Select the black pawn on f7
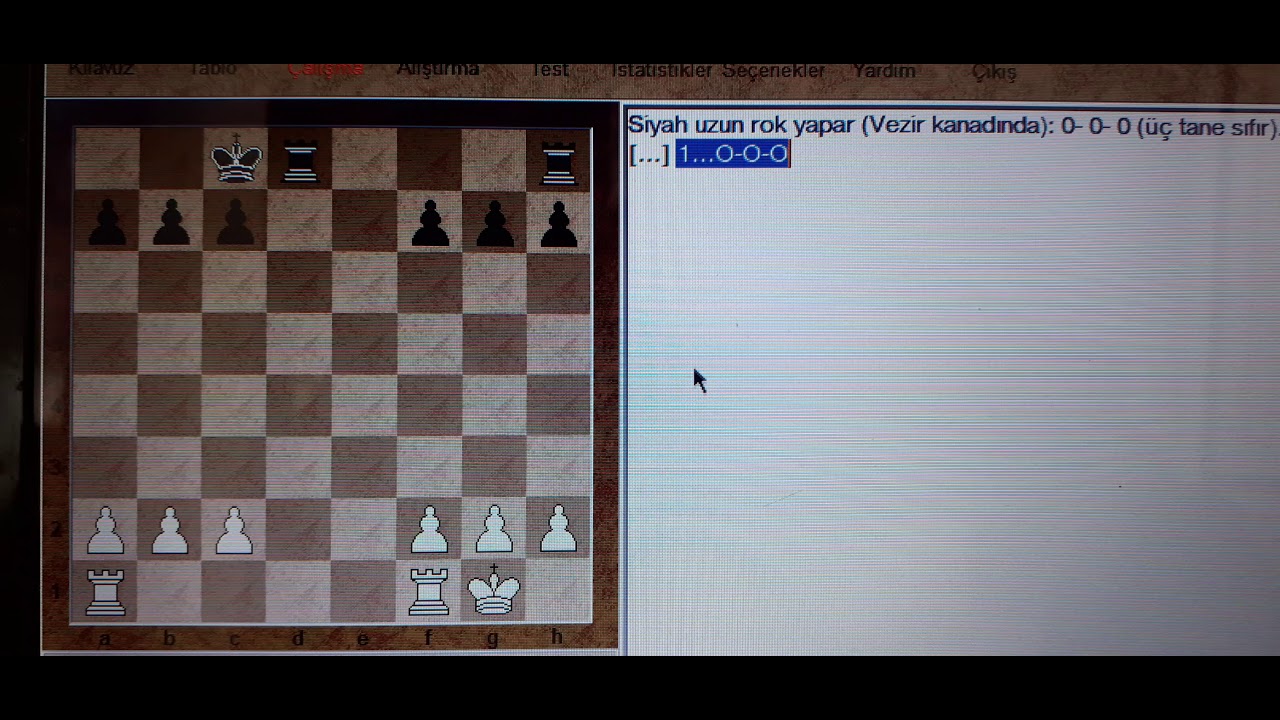 click(x=430, y=222)
